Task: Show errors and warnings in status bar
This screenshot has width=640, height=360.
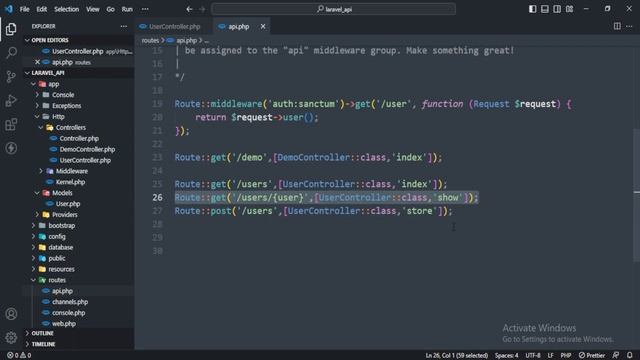Action: [19, 355]
